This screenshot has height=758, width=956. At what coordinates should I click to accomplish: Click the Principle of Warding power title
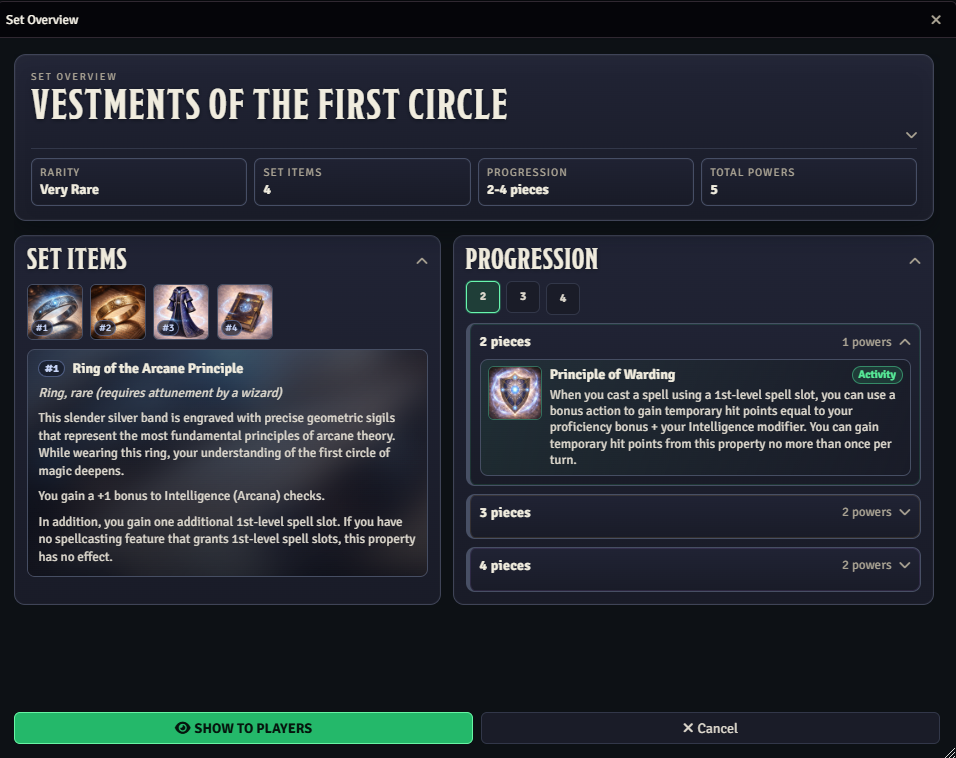(x=612, y=374)
